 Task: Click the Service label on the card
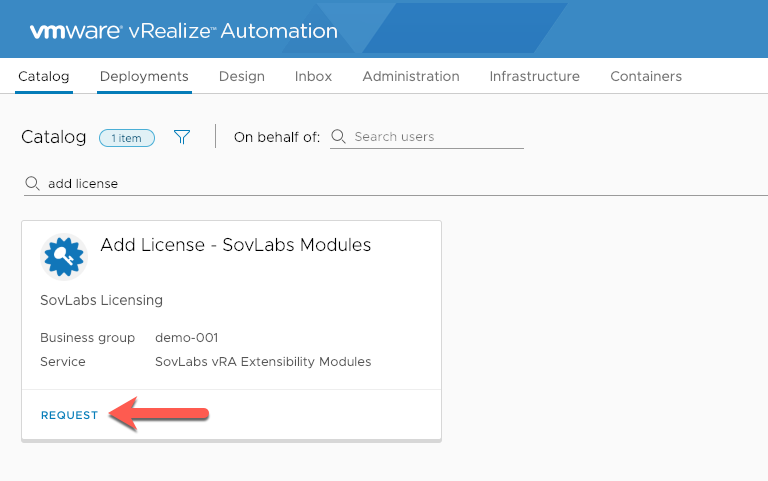tap(63, 361)
